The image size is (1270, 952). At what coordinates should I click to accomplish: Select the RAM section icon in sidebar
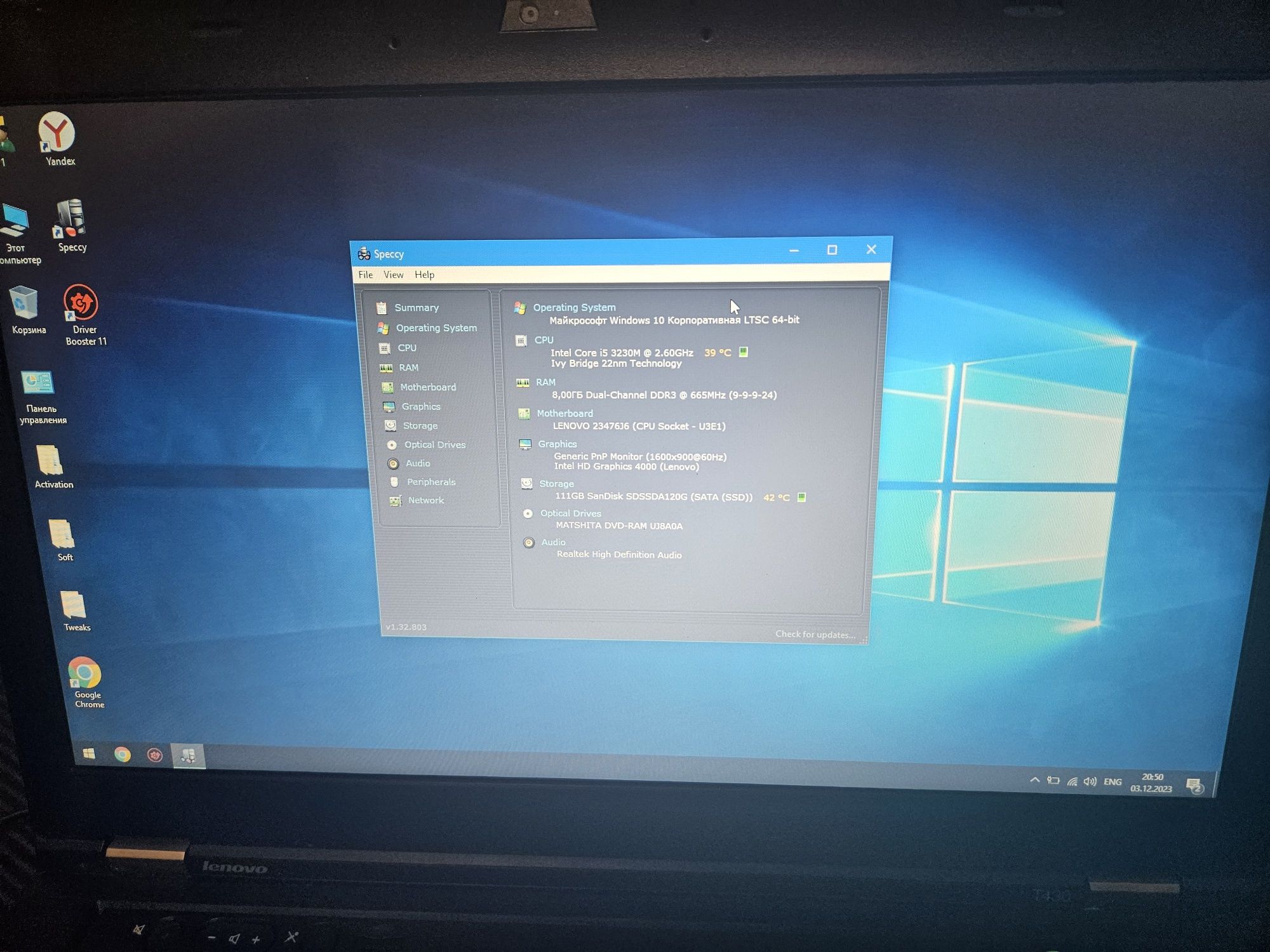pyautogui.click(x=389, y=367)
